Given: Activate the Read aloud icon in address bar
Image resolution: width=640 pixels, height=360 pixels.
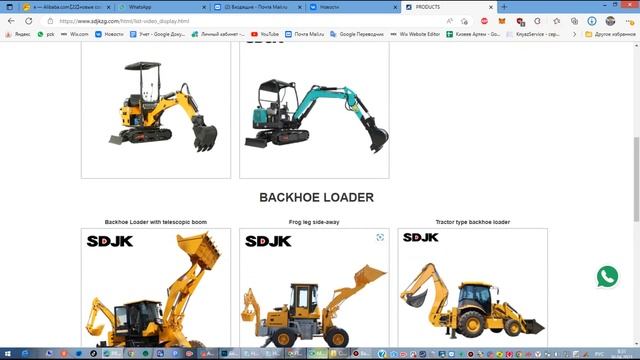Looking at the screenshot, I should [x=449, y=21].
